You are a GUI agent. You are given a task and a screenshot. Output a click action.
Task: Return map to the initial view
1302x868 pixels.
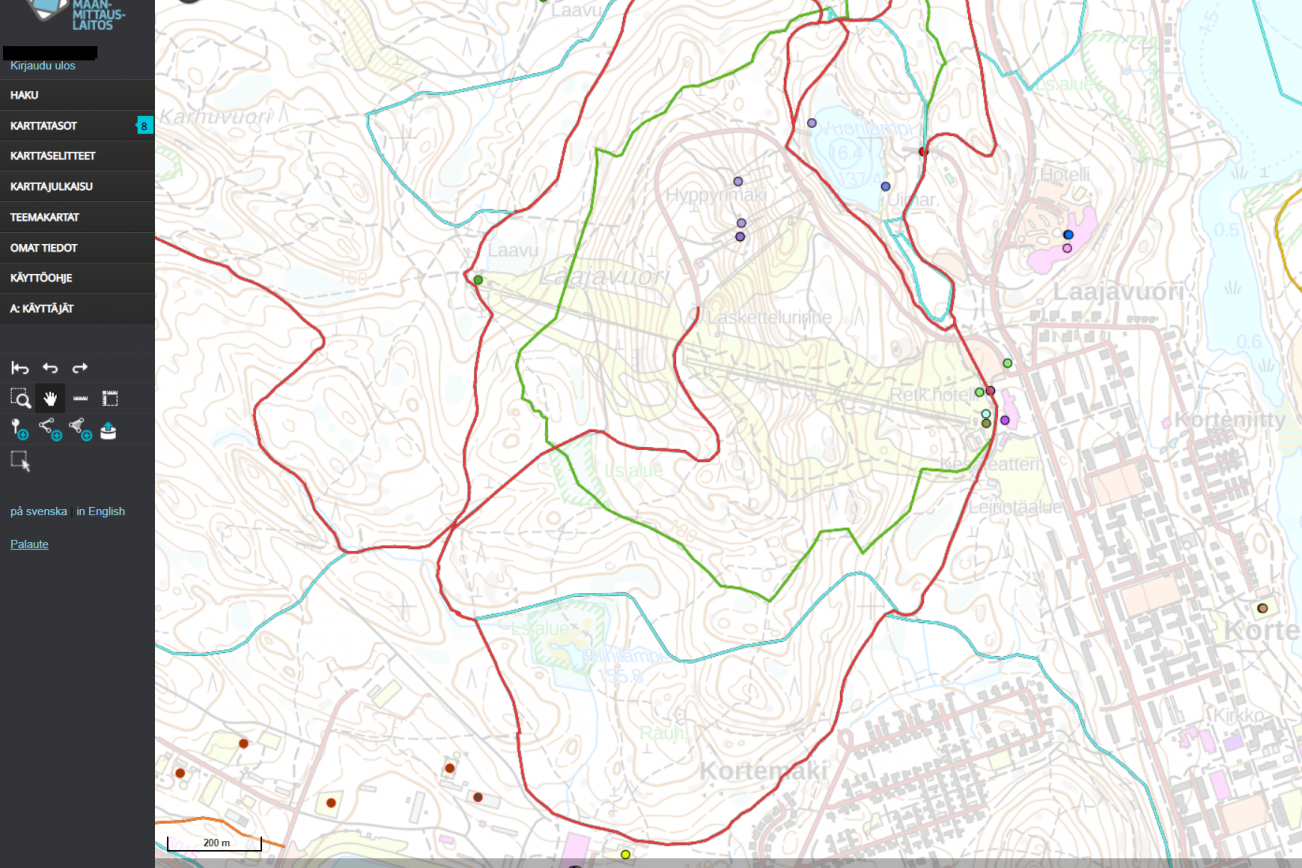point(20,368)
